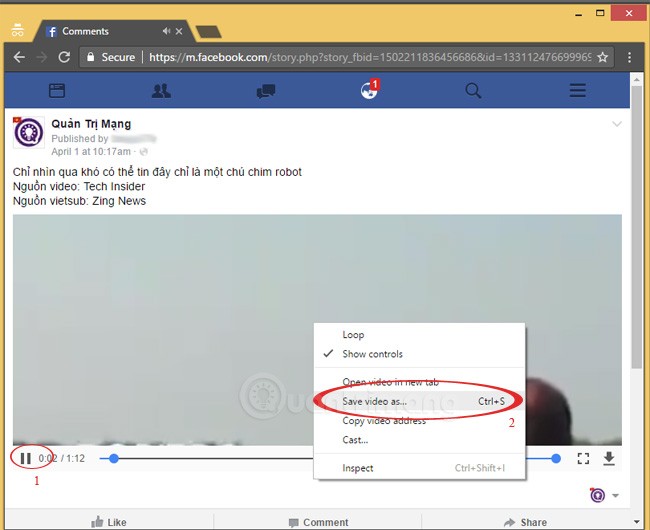The width and height of the screenshot is (650, 530).
Task: Choose Copy video address from menu
Action: tap(384, 421)
